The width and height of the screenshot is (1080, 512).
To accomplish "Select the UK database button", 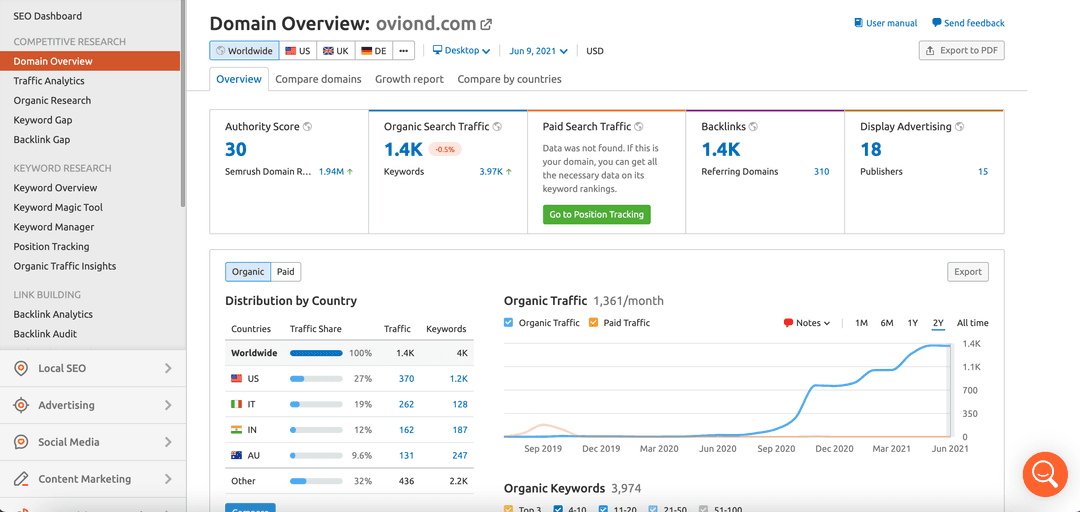I will point(336,50).
